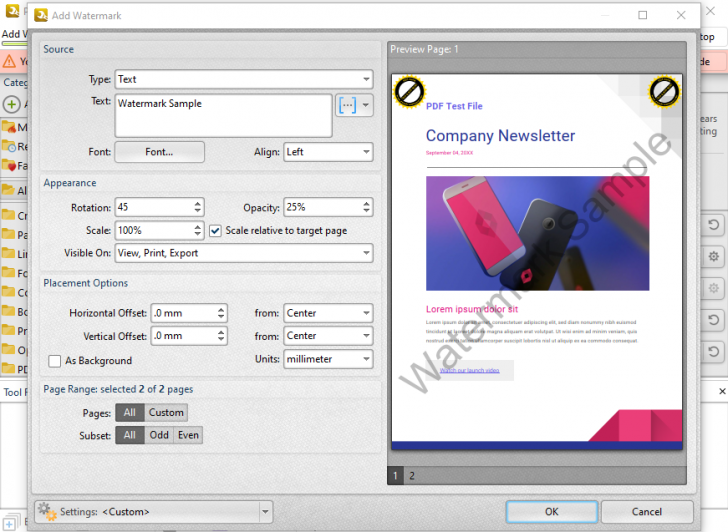Click the Opacity field showing 25%

[322, 208]
